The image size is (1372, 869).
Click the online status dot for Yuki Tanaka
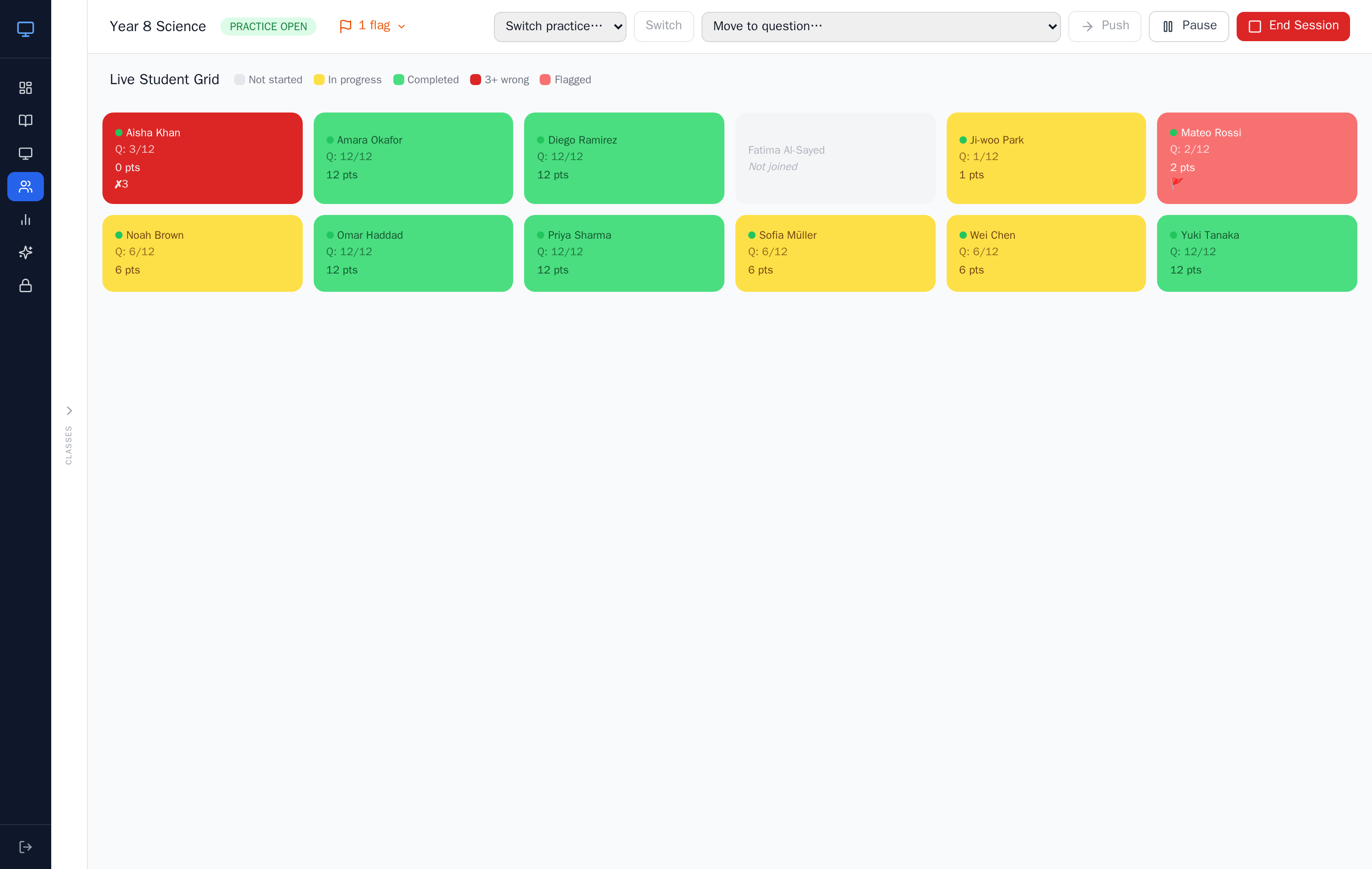[1174, 236]
